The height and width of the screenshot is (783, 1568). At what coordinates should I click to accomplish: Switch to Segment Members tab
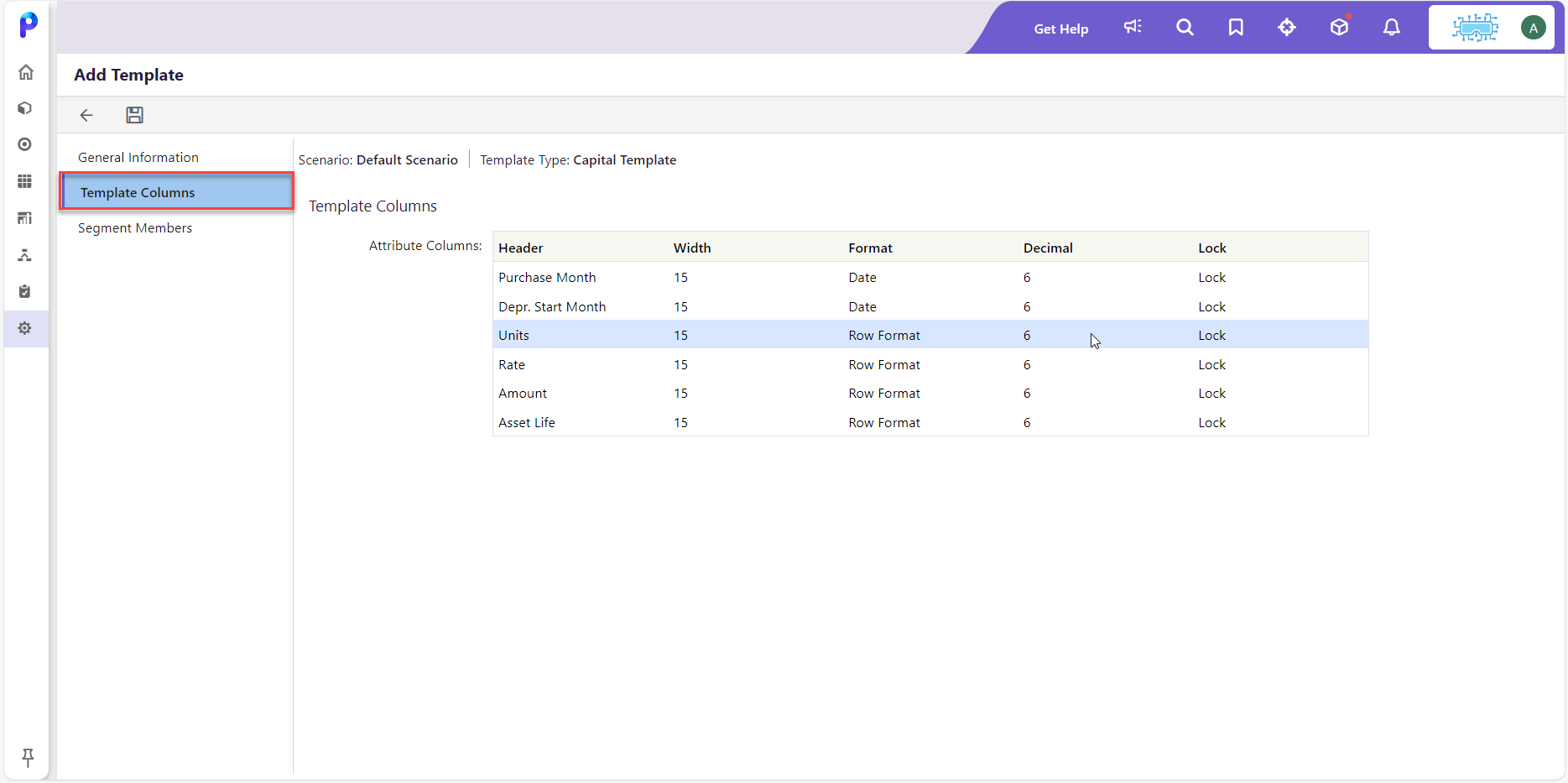135,227
